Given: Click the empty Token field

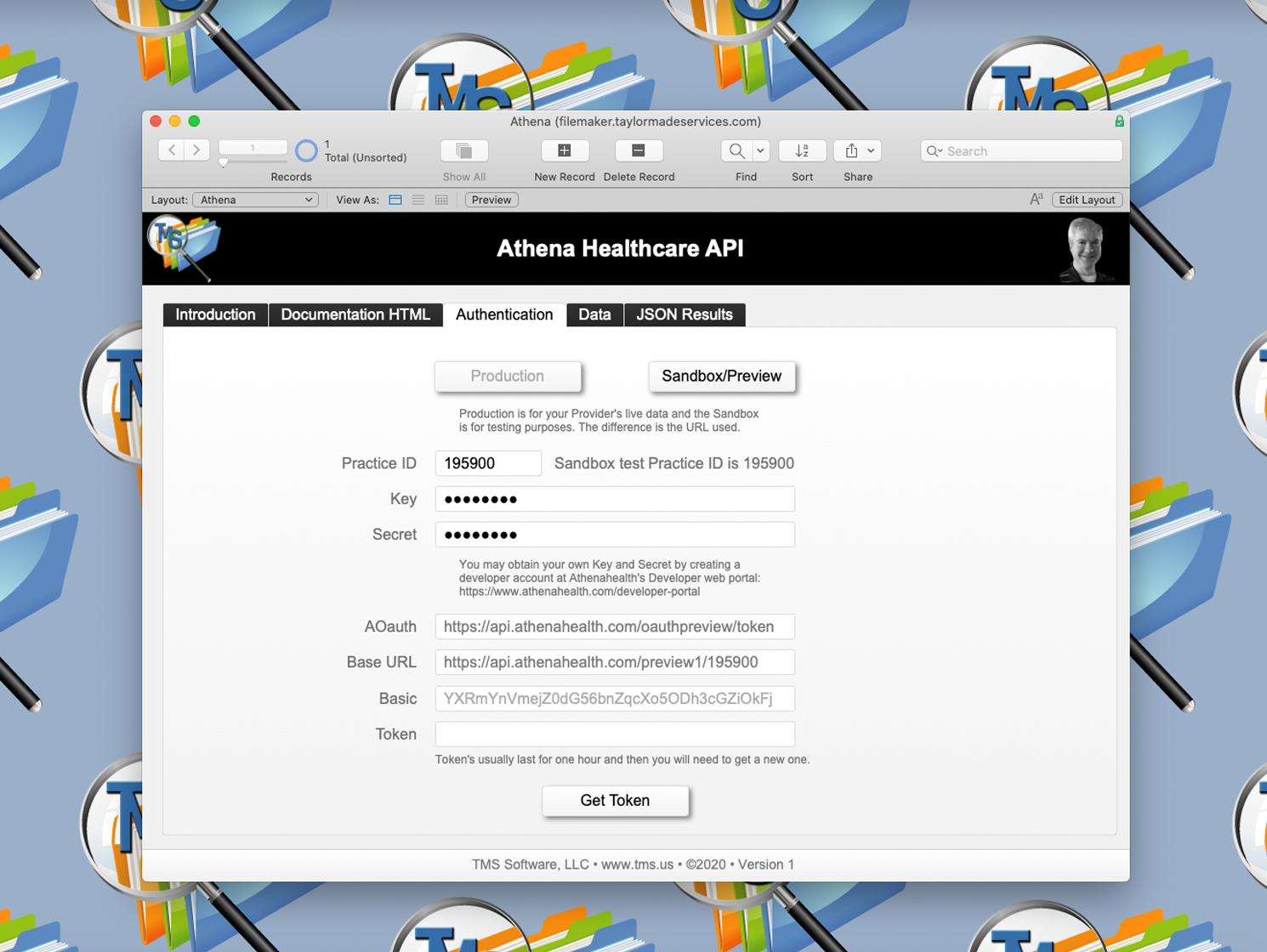Looking at the screenshot, I should 615,734.
